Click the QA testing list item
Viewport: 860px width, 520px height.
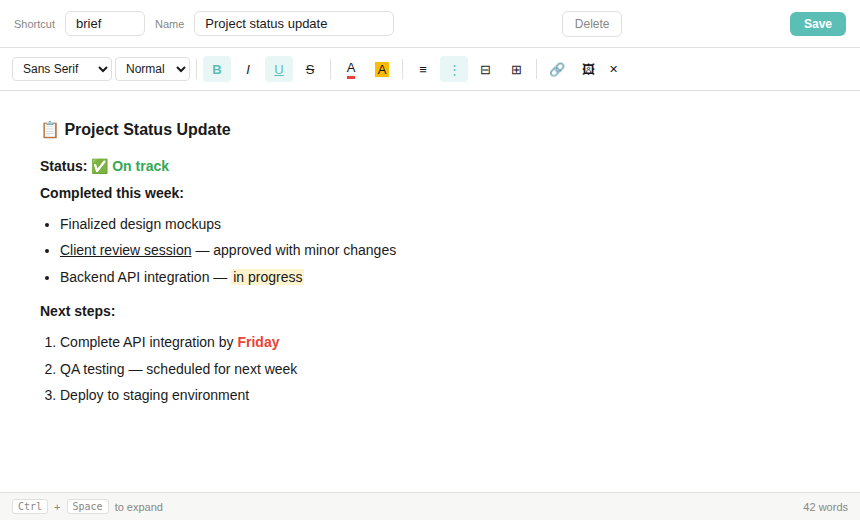tap(178, 369)
